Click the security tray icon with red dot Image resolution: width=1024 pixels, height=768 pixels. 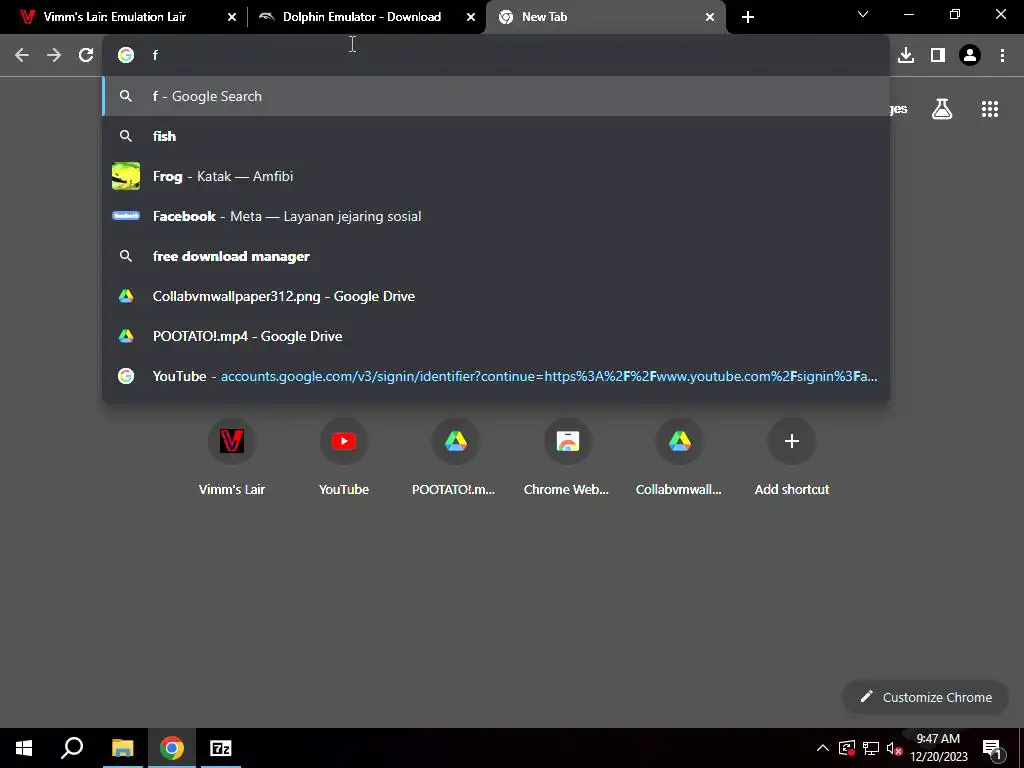[847, 748]
